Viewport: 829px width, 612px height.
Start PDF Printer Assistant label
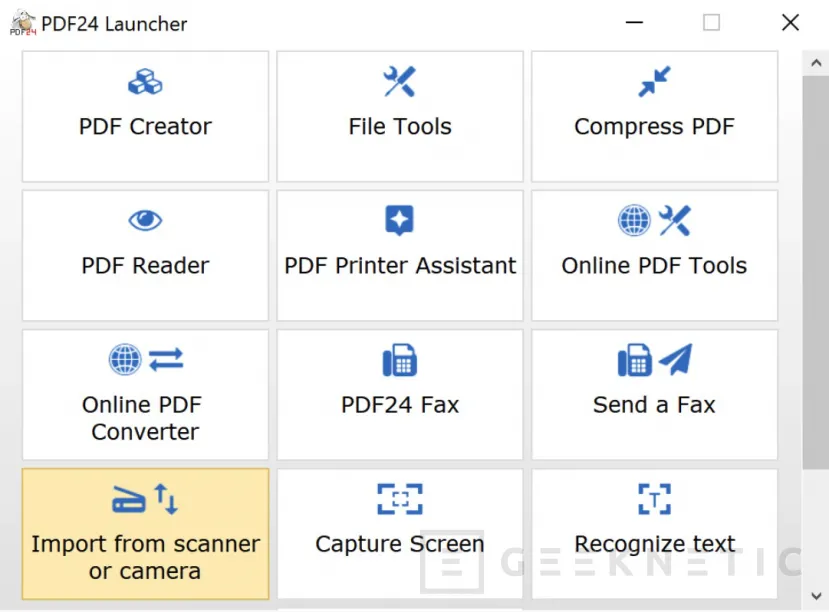click(x=400, y=266)
